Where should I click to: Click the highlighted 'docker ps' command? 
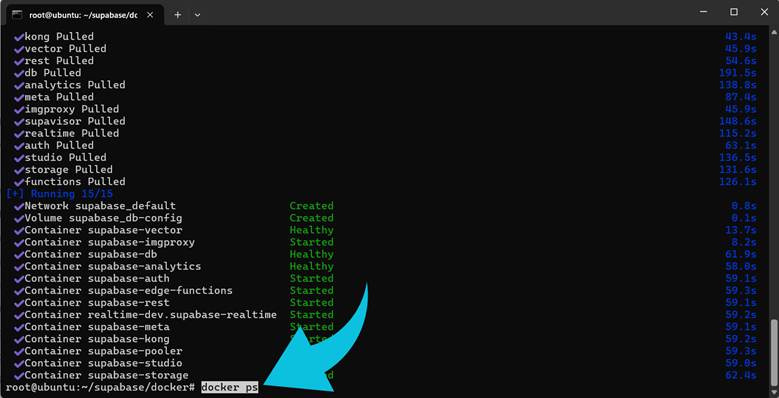(230, 388)
